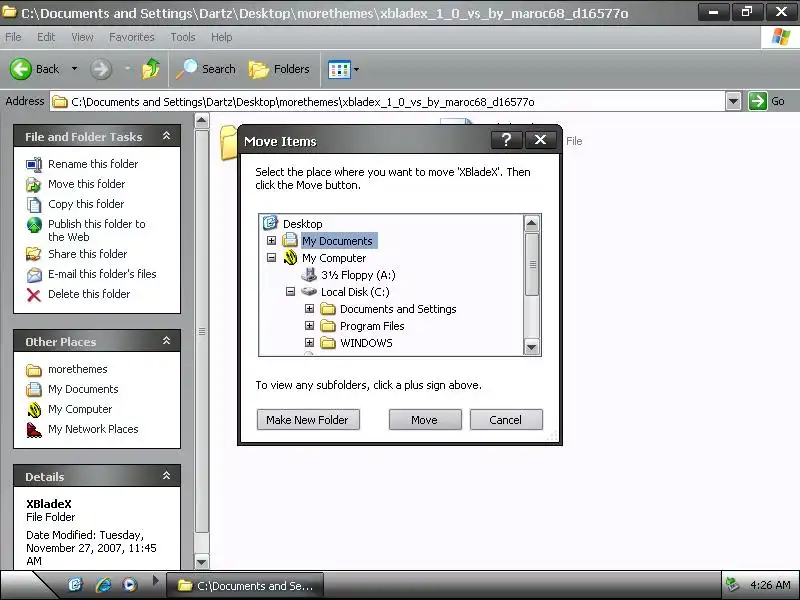The image size is (800, 600).
Task: Collapse the Other Places panel
Action: coord(166,341)
